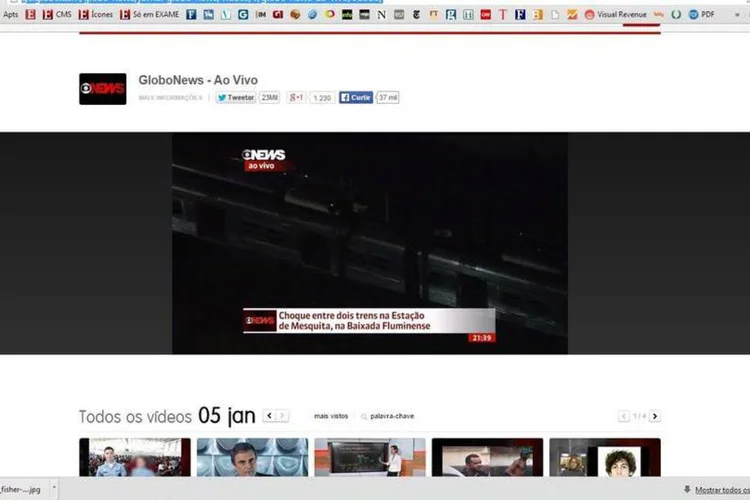The image size is (750, 500).
Task: Open the teal G bookmark icon
Action: click(243, 14)
